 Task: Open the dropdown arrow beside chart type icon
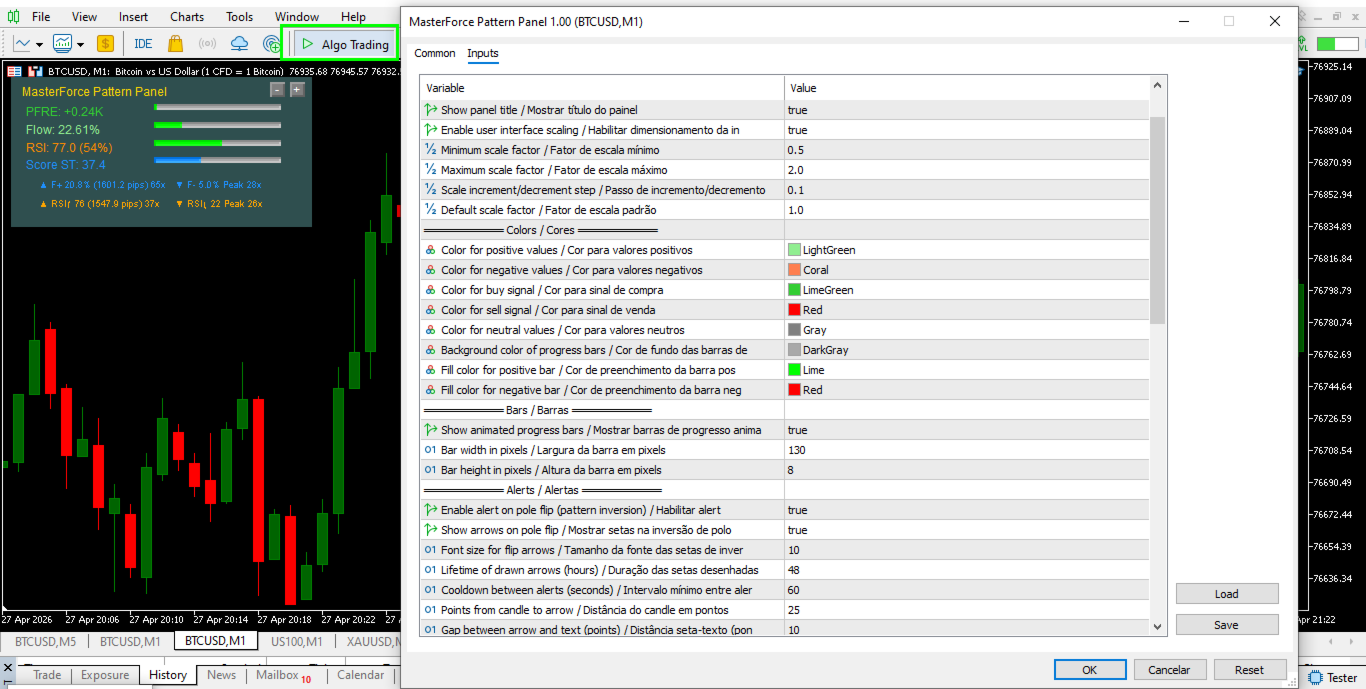point(39,45)
